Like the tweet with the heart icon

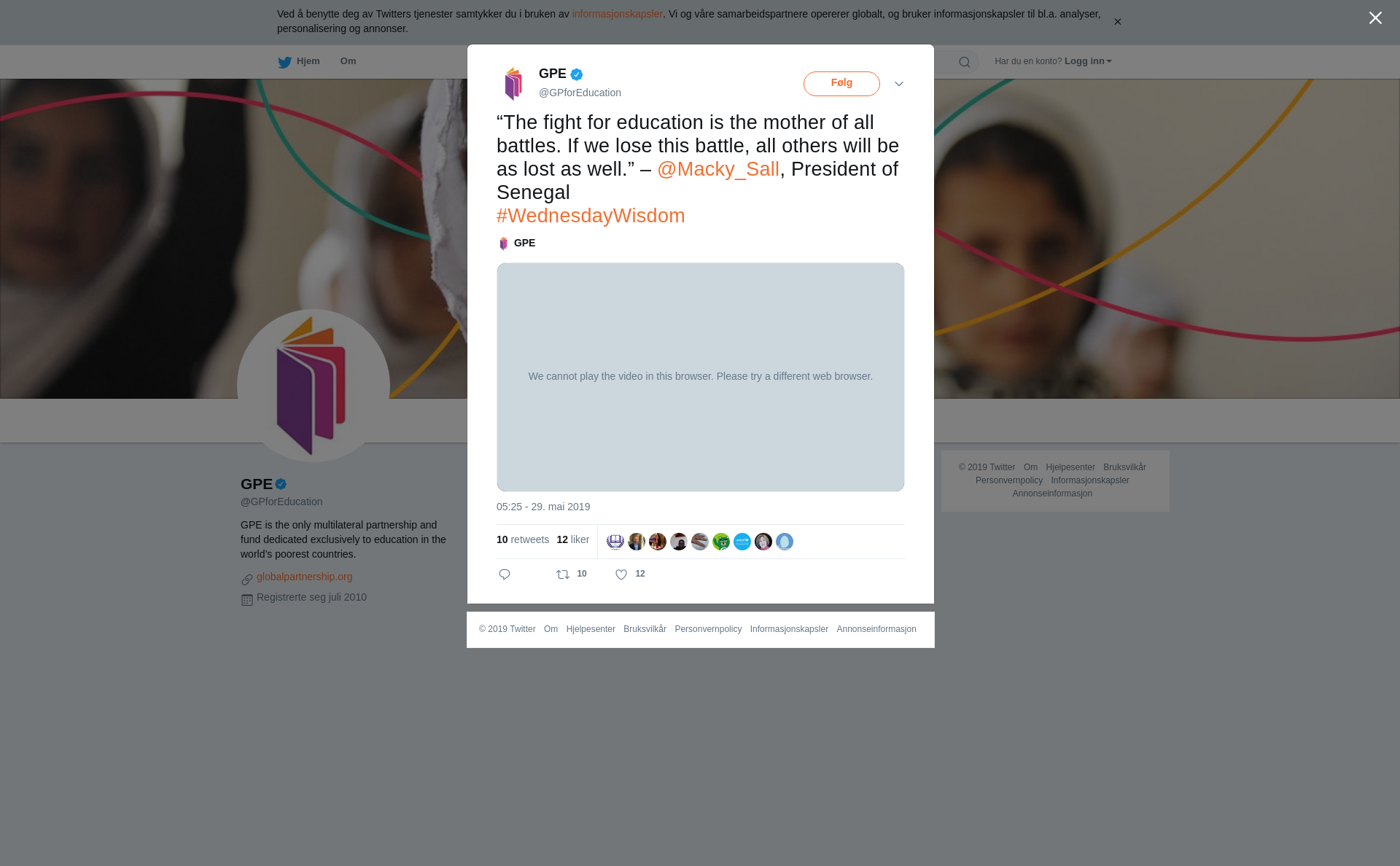click(x=621, y=574)
